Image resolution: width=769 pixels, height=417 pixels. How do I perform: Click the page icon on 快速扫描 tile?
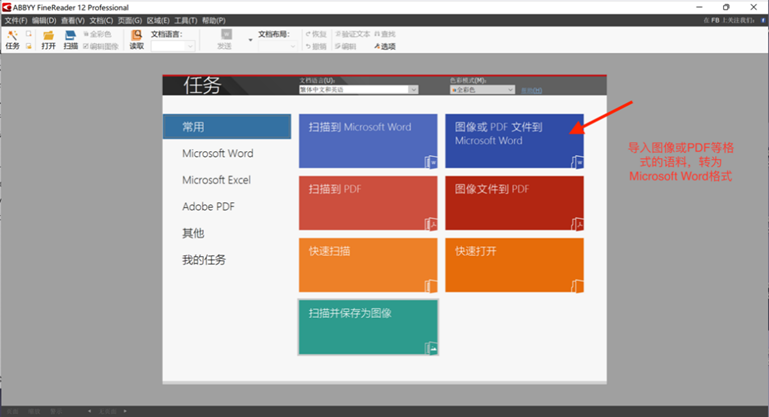[x=431, y=286]
